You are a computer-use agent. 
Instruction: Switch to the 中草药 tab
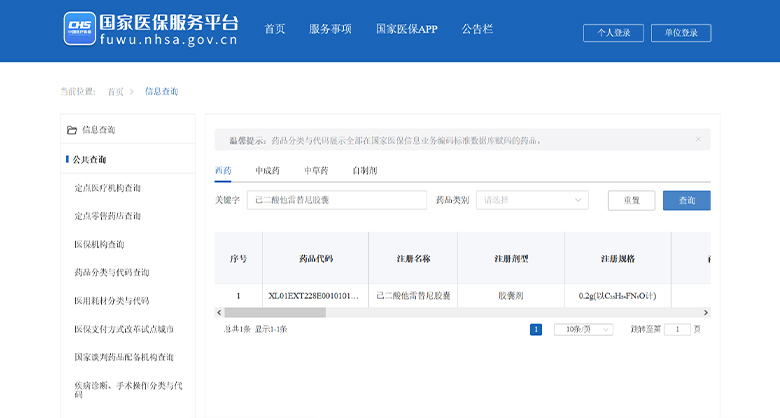(x=315, y=171)
